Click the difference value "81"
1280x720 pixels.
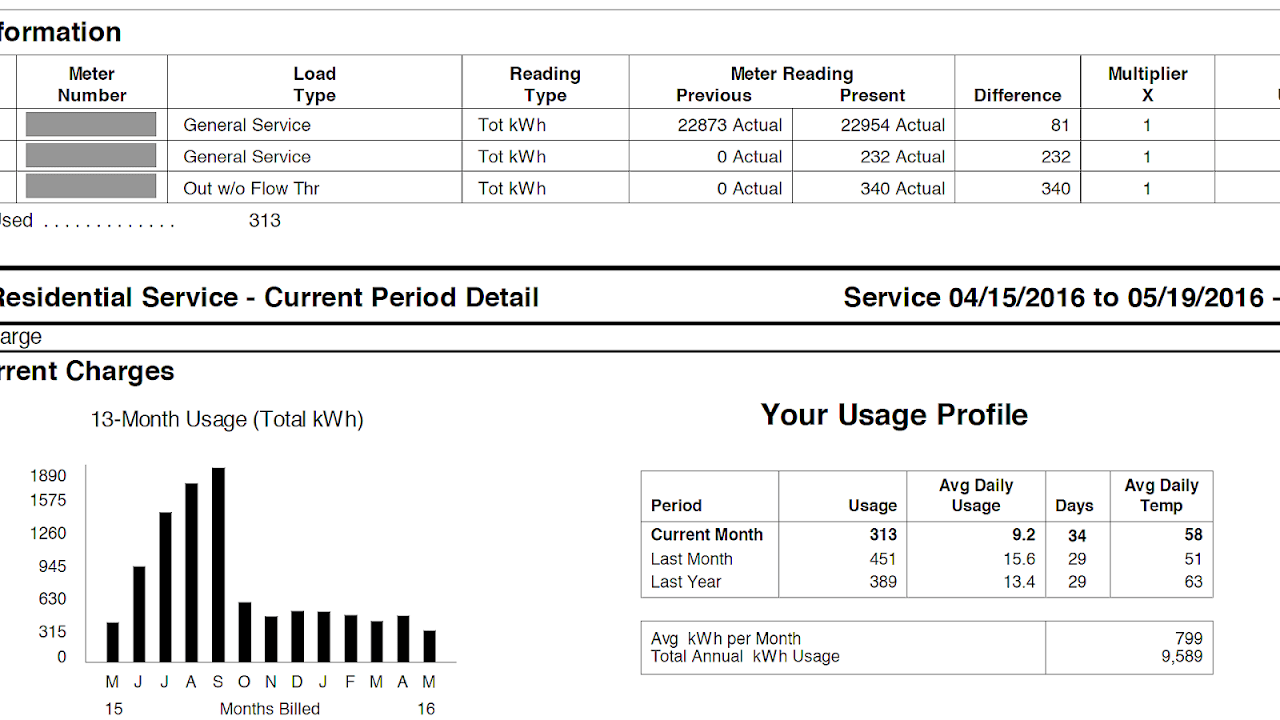(1060, 125)
